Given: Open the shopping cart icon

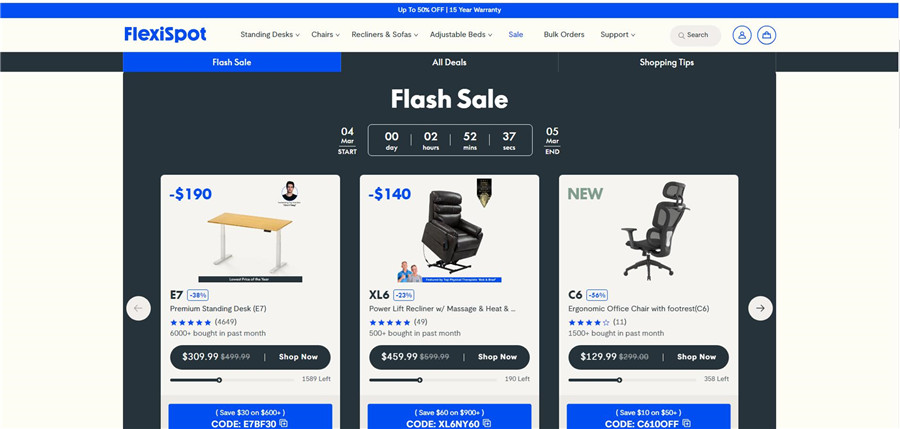Looking at the screenshot, I should 766,35.
